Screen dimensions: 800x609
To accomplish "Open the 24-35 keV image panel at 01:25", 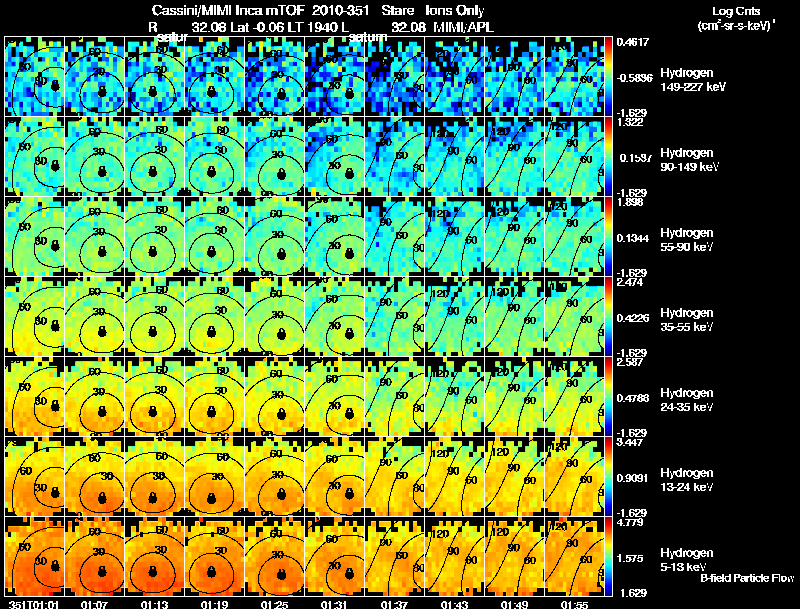I will pyautogui.click(x=274, y=396).
